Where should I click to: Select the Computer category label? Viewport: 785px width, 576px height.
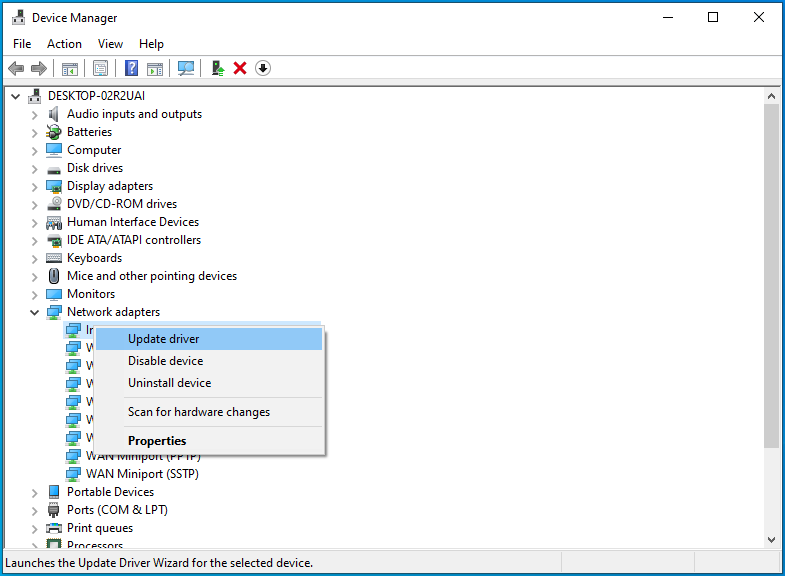pyautogui.click(x=94, y=150)
